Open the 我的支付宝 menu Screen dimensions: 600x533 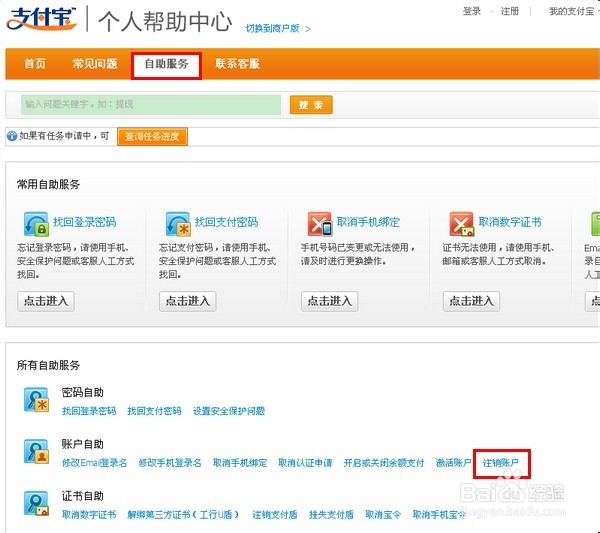tap(574, 11)
